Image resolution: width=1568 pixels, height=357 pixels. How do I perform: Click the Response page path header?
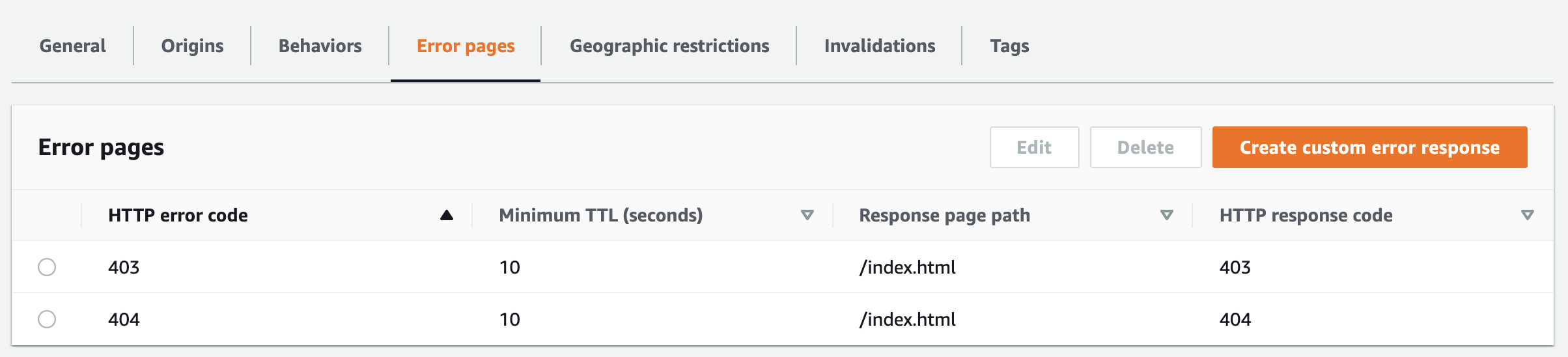[944, 216]
